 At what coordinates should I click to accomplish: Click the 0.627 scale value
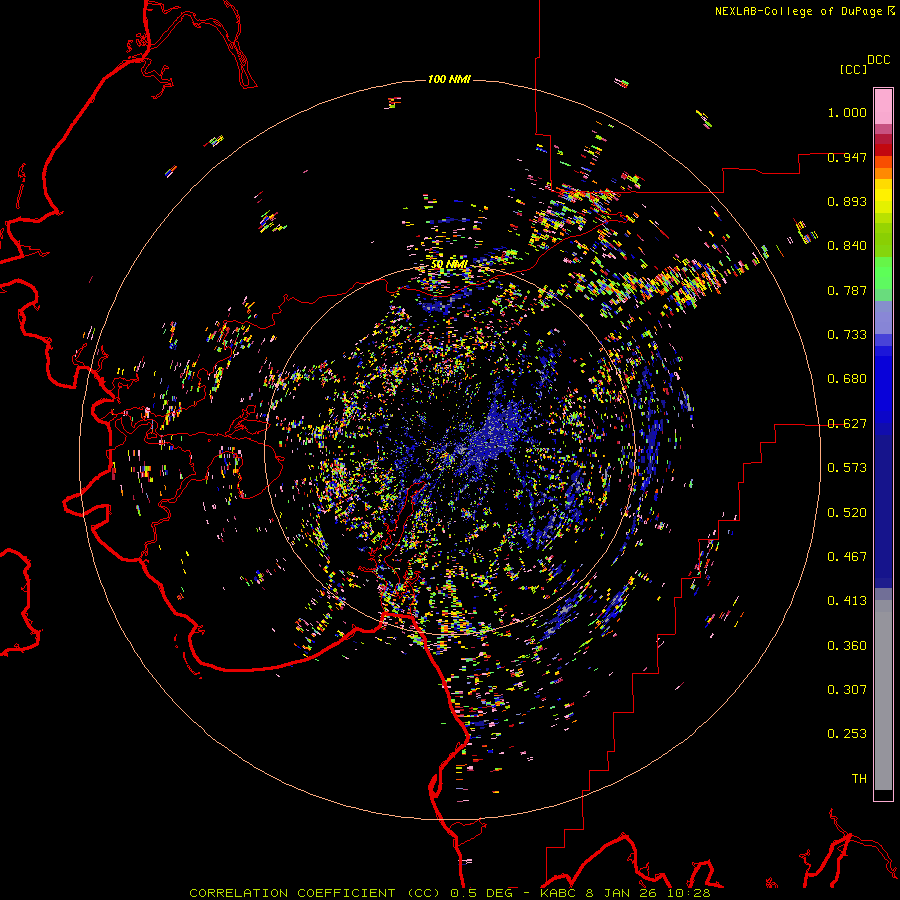(847, 424)
